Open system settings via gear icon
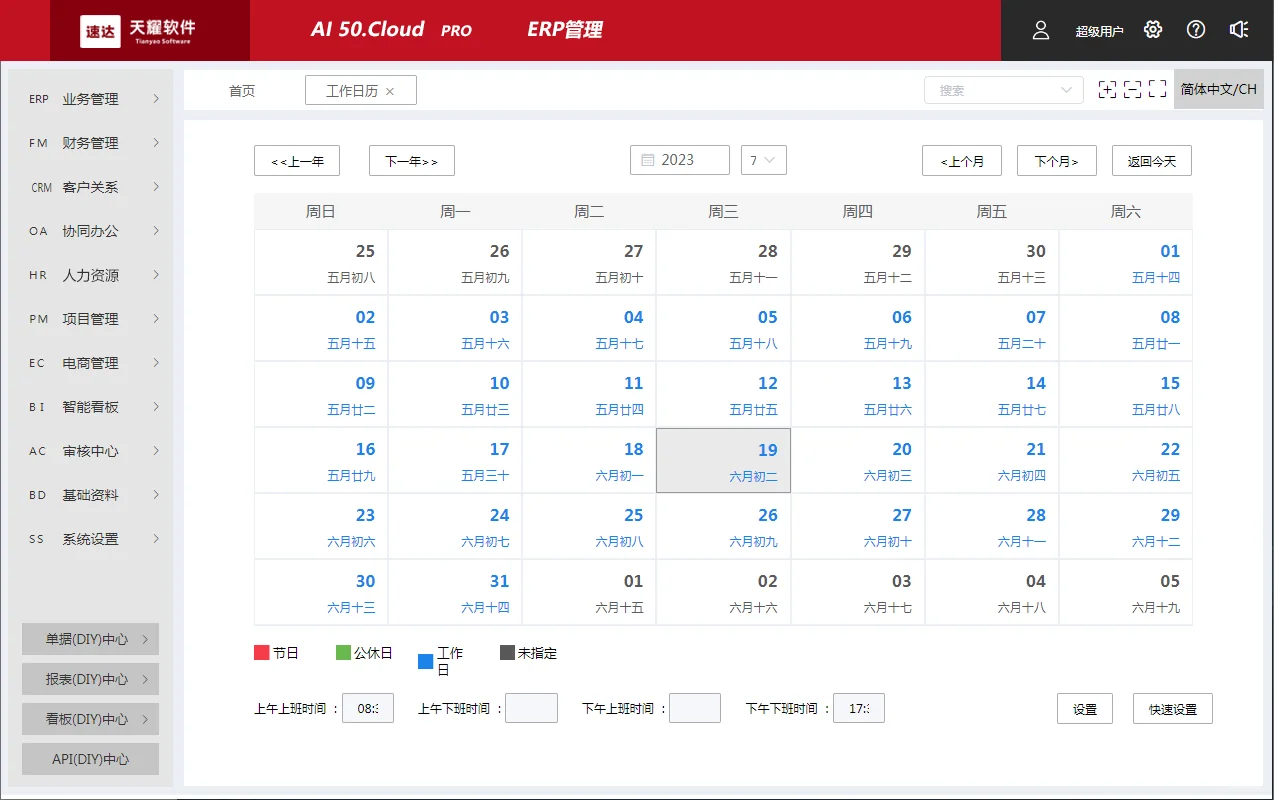This screenshot has width=1274, height=800. [1153, 30]
